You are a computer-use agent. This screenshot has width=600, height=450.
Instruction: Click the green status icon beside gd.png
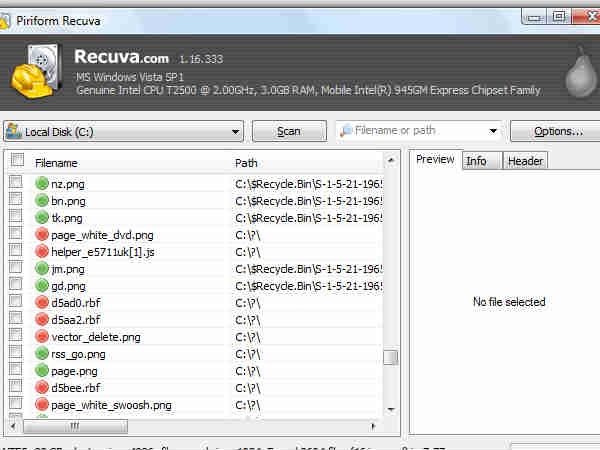coord(42,285)
